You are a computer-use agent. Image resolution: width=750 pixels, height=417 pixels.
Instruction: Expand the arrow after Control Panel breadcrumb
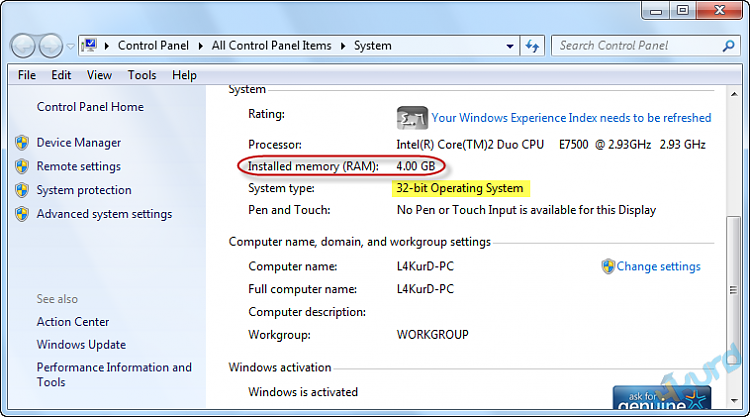click(200, 46)
